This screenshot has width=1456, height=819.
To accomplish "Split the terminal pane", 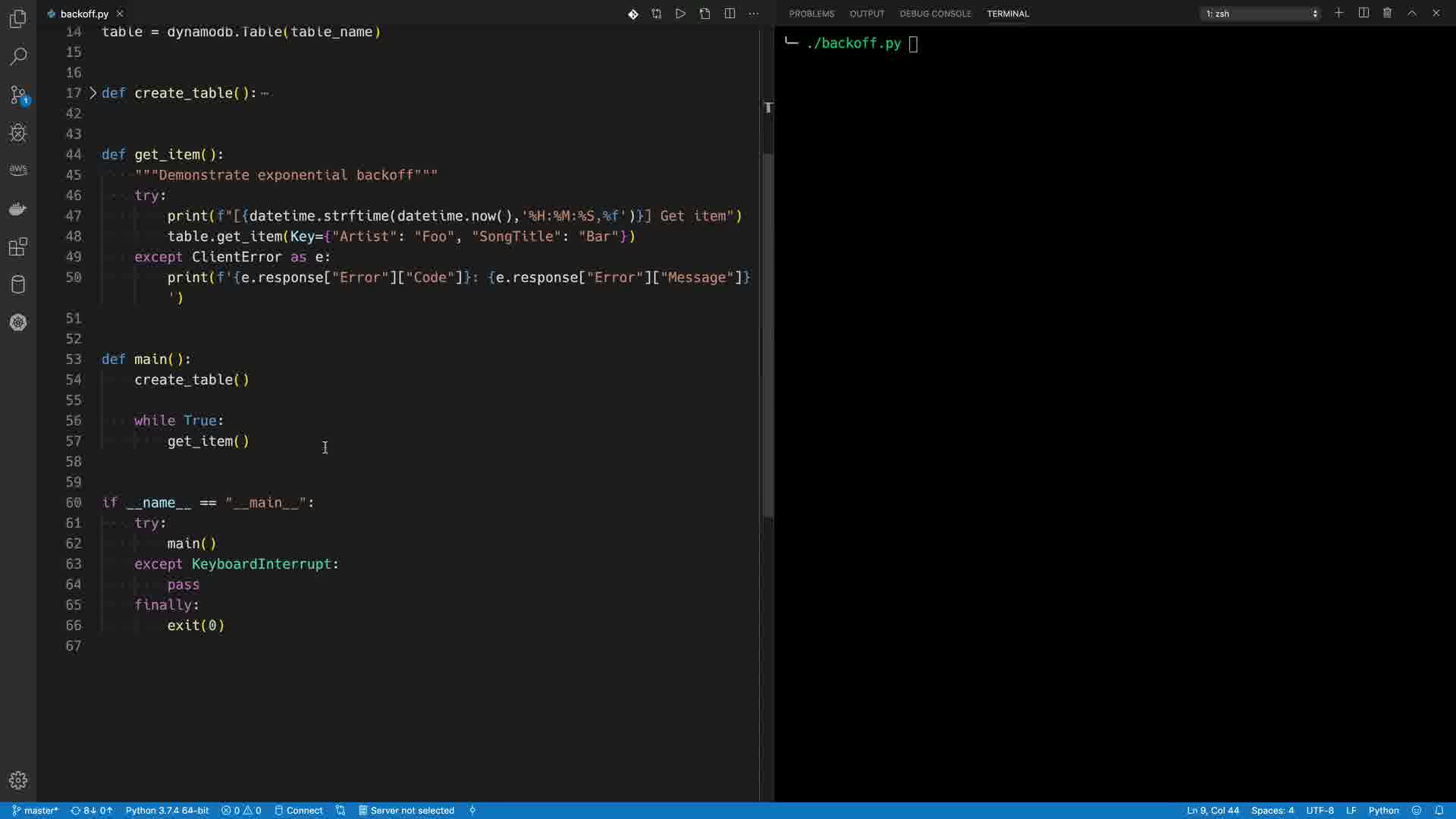I will [x=1363, y=13].
